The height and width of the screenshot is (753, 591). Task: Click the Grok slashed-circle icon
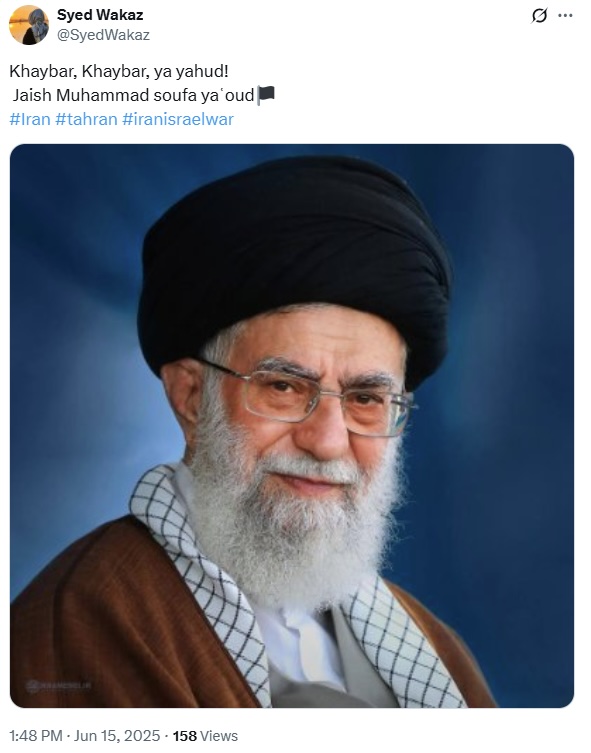tap(539, 16)
